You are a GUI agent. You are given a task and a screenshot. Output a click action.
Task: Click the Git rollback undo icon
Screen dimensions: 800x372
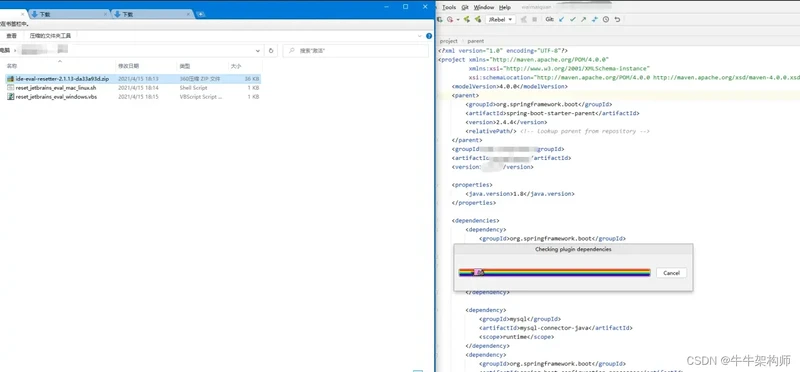pyautogui.click(x=617, y=19)
